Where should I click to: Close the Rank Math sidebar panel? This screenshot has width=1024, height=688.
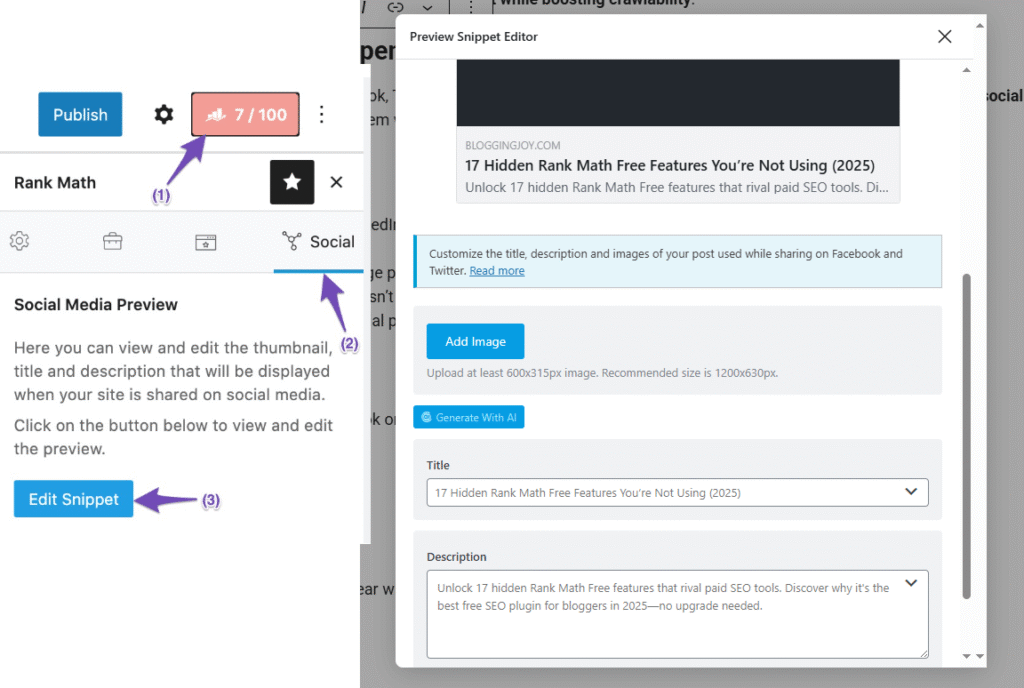[x=336, y=182]
